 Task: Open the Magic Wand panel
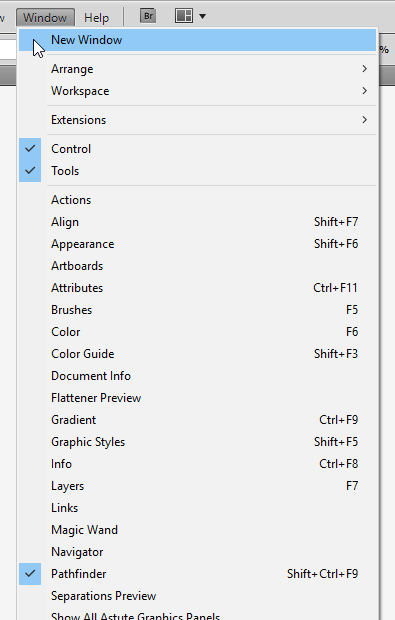197,530
